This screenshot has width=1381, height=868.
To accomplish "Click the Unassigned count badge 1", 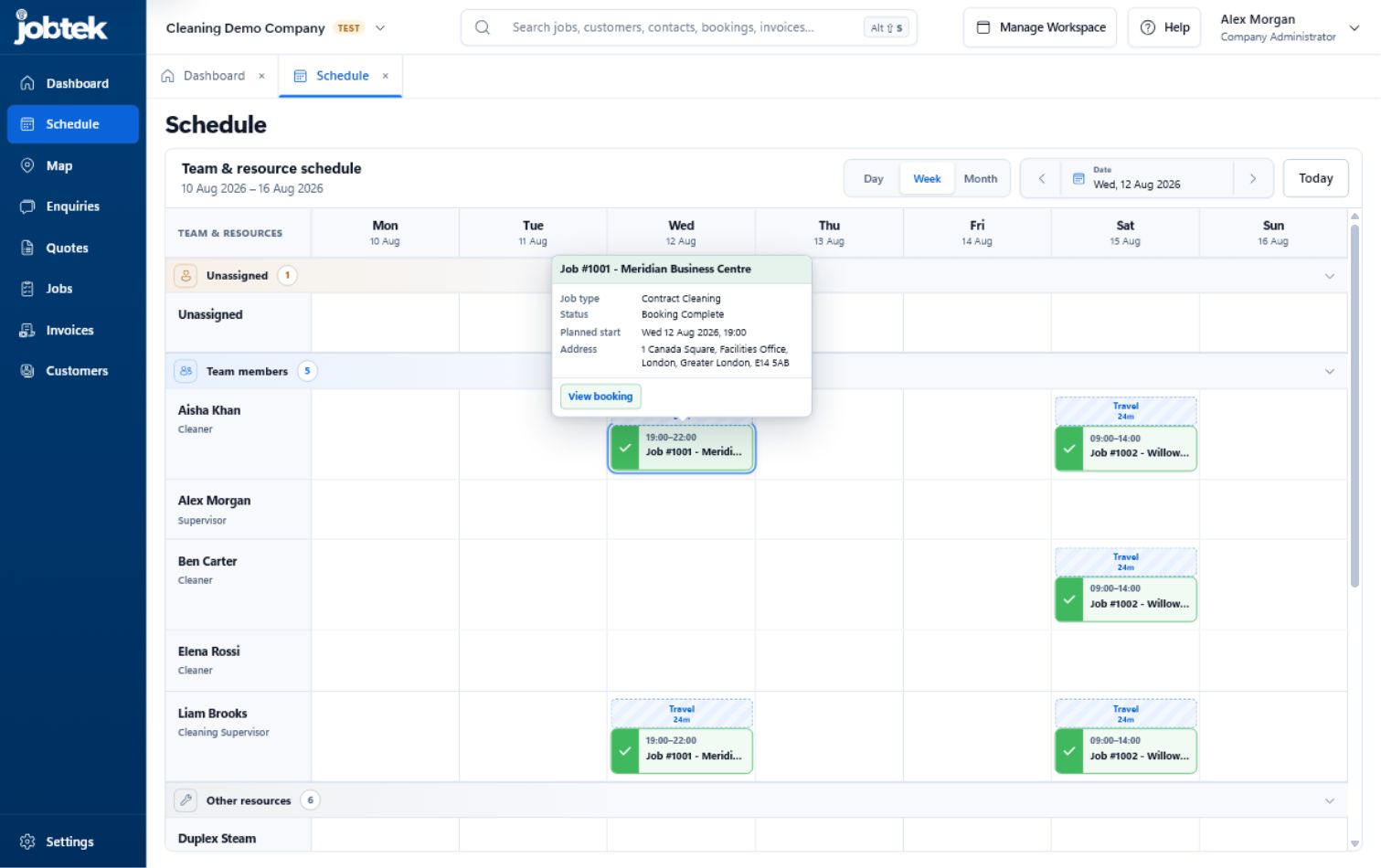I will (x=287, y=275).
